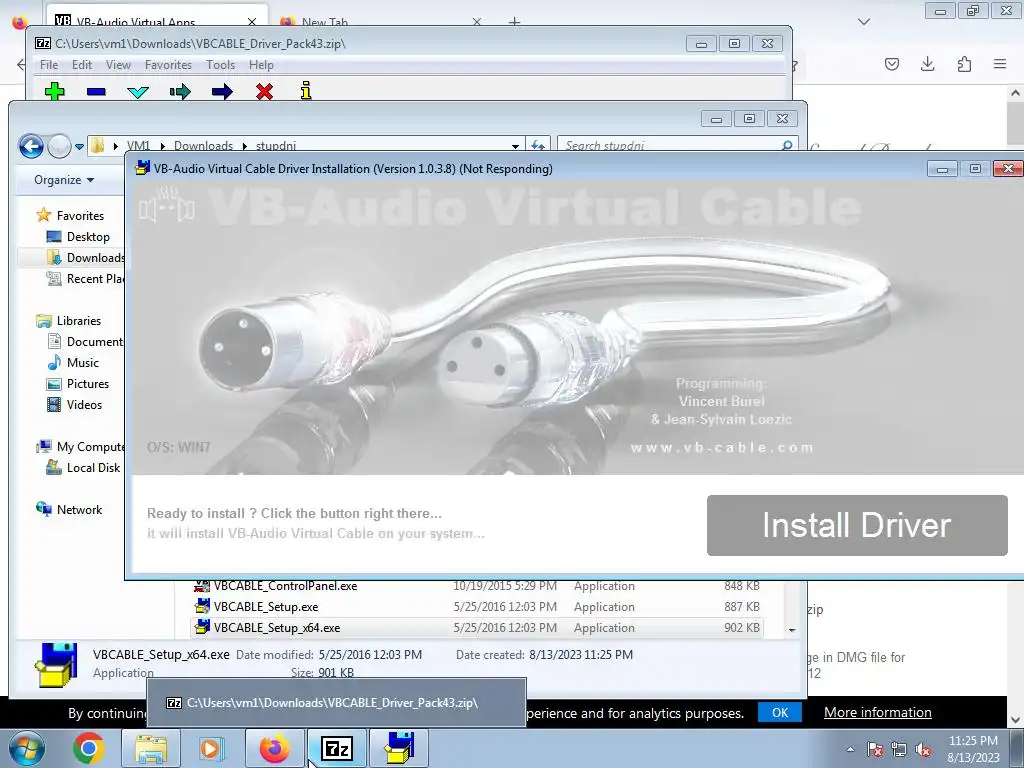This screenshot has height=768, width=1024.
Task: Select Documents library
Action: (85, 342)
